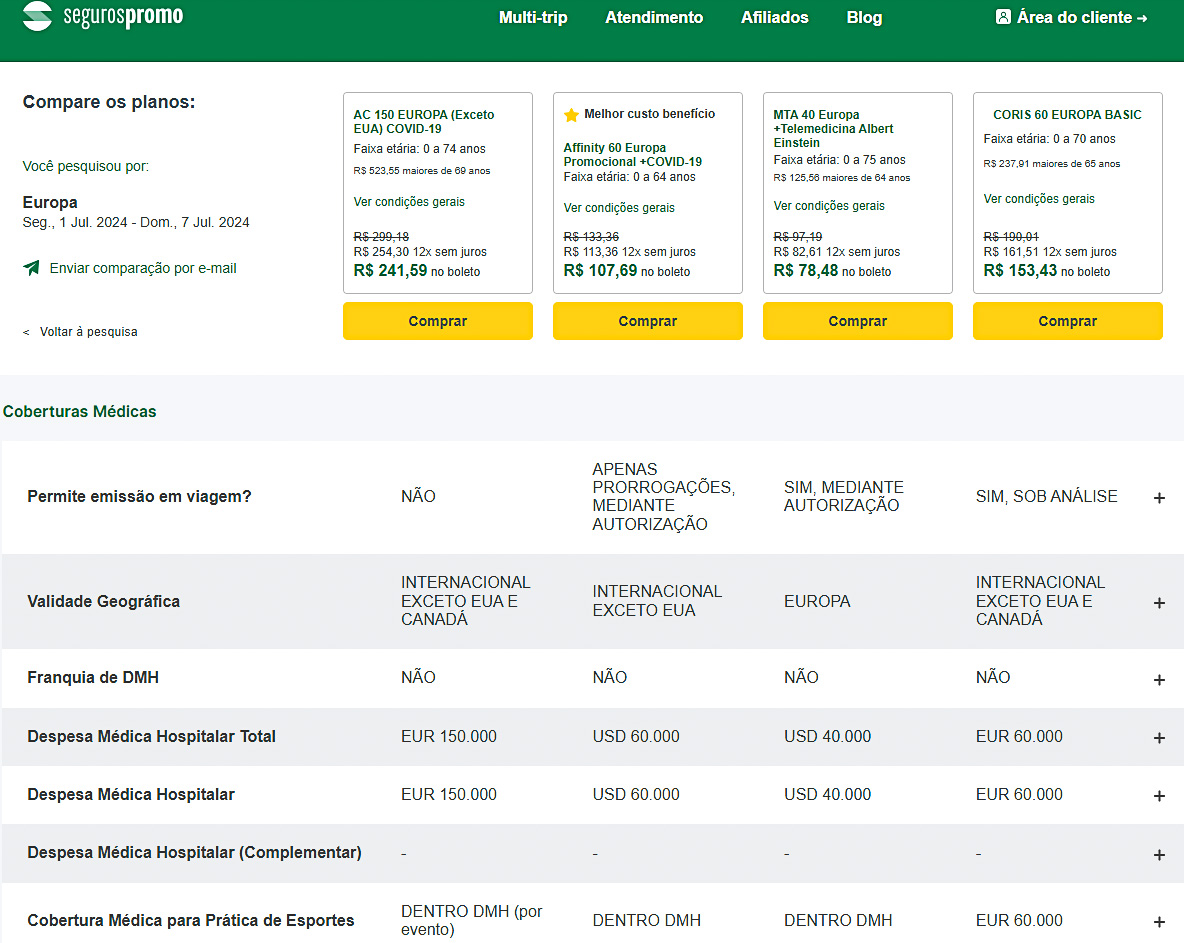Open Ver condições gerais for CORIS 60 EUROPA
This screenshot has height=943, width=1184.
tap(1039, 199)
